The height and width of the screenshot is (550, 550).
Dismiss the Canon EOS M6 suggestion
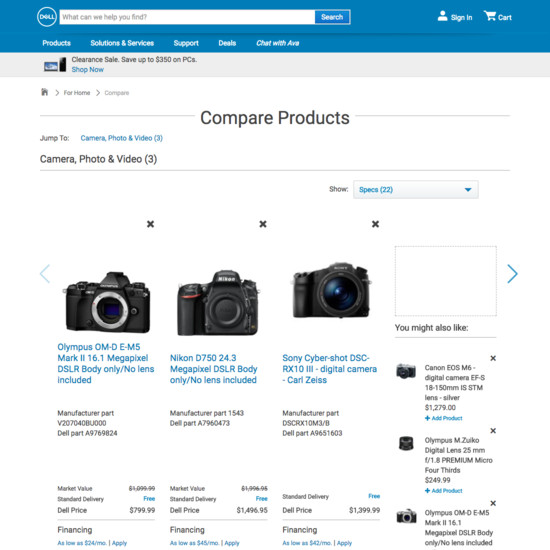tap(493, 358)
